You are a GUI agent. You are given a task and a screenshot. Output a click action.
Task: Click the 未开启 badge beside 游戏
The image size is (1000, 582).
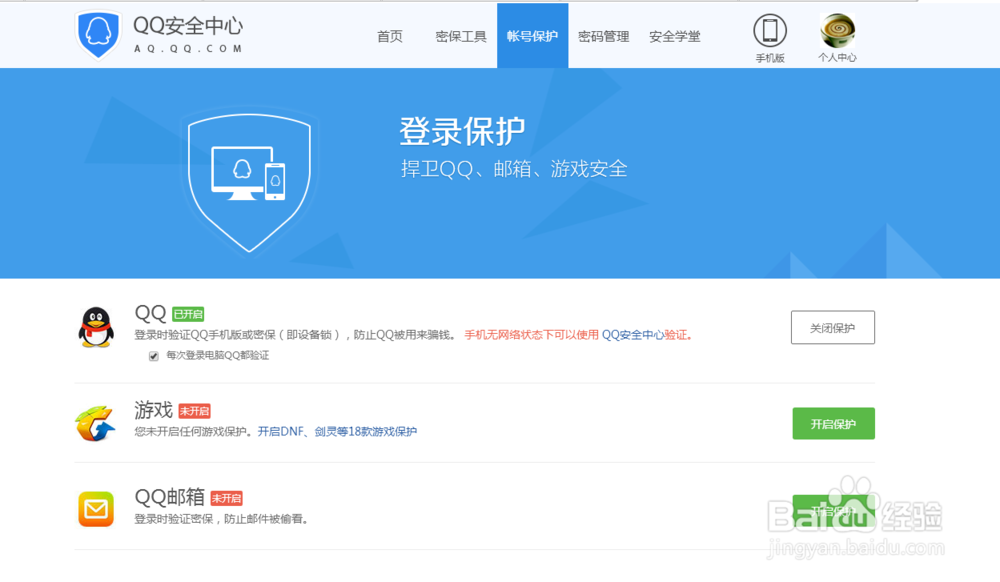coord(192,410)
